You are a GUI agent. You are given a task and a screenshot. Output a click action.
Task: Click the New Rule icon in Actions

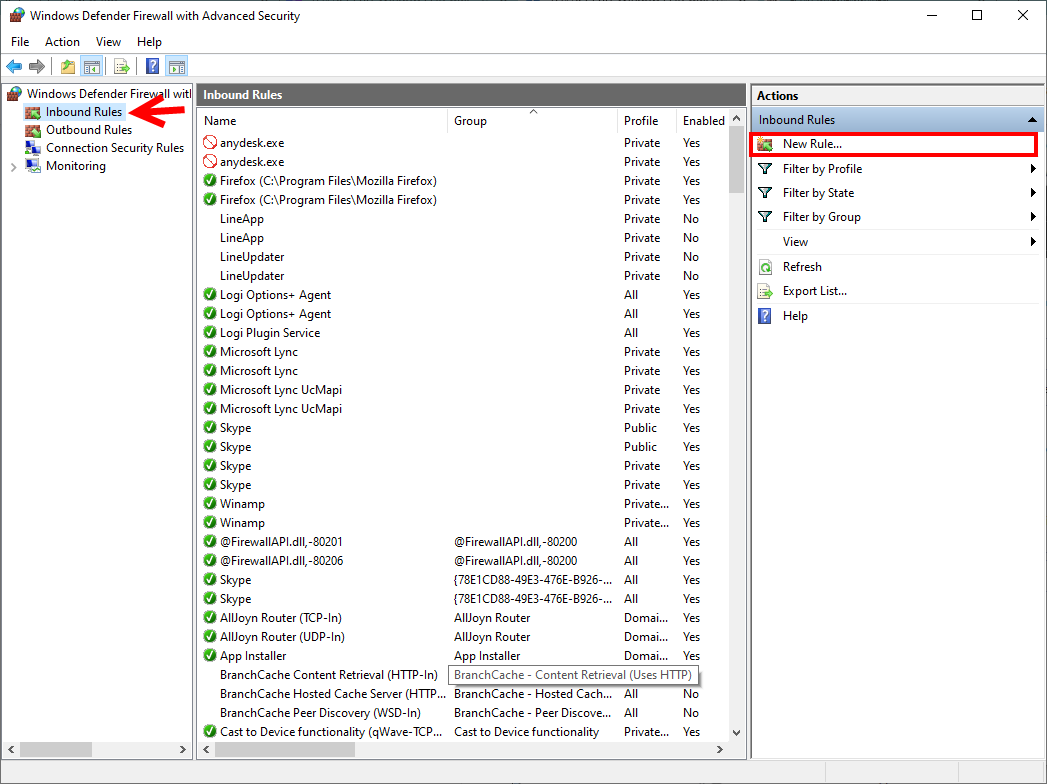pyautogui.click(x=765, y=144)
